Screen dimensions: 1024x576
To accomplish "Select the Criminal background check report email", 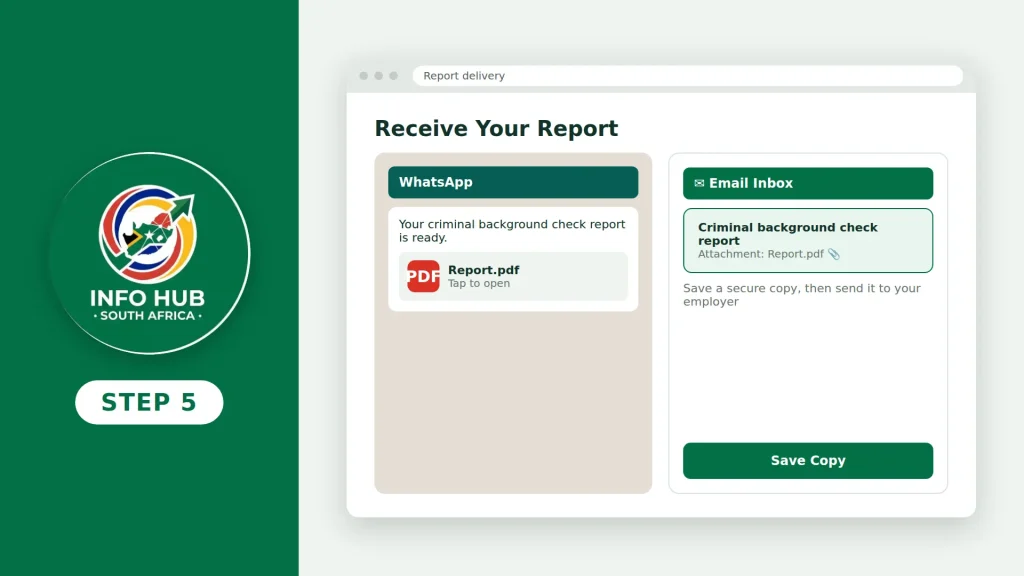I will click(x=808, y=240).
